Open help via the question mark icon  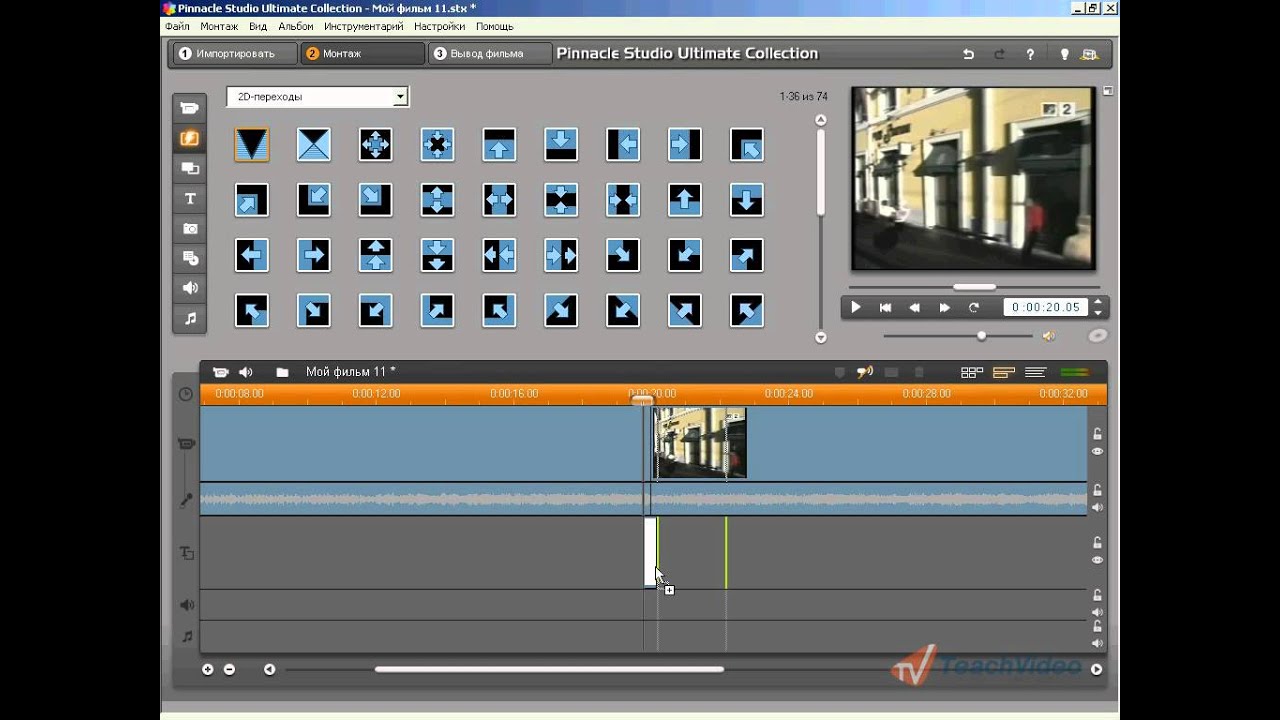pos(1030,54)
